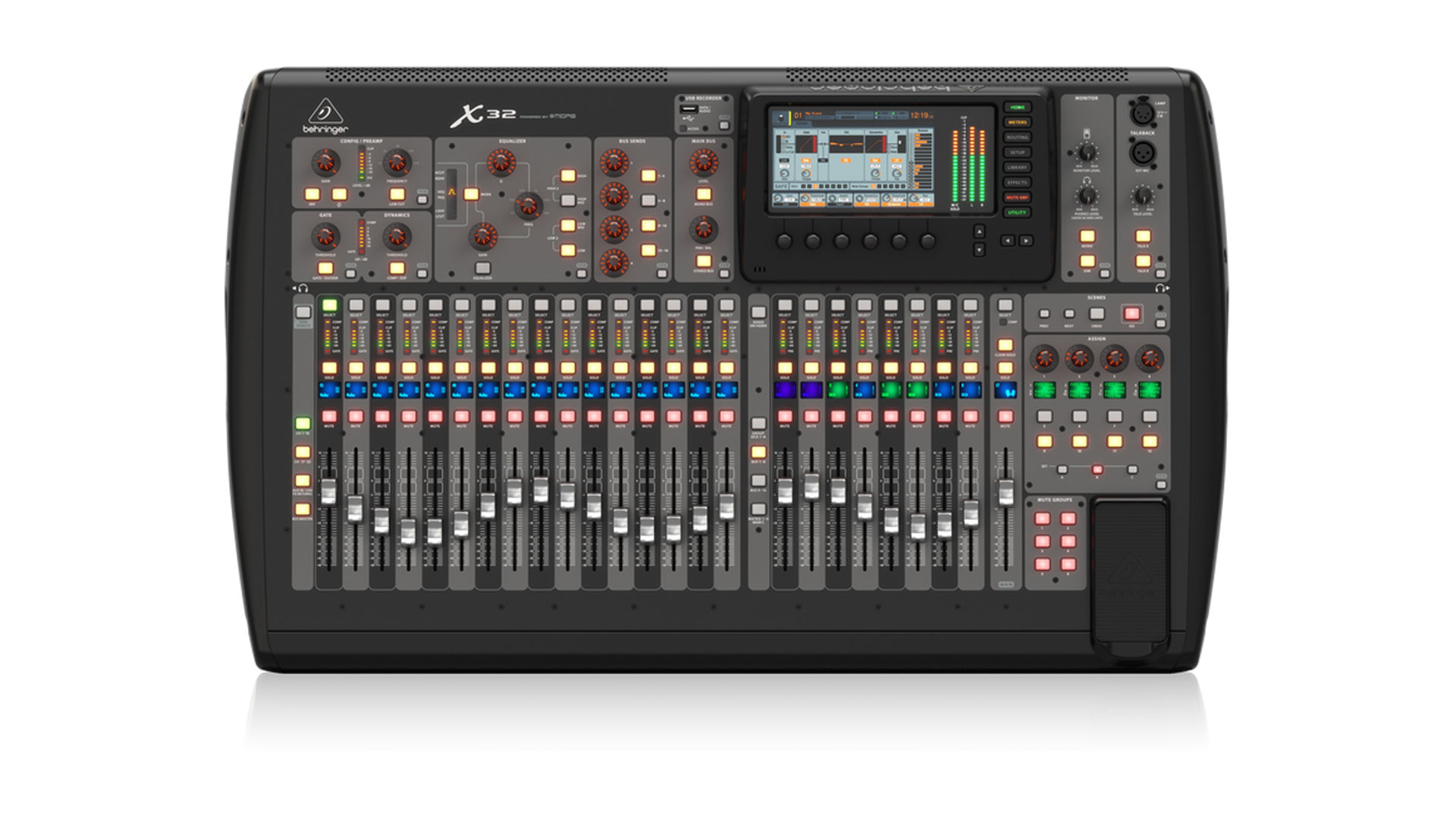The width and height of the screenshot is (1456, 819).
Task: Click the Scenes Undo button
Action: click(x=1097, y=314)
